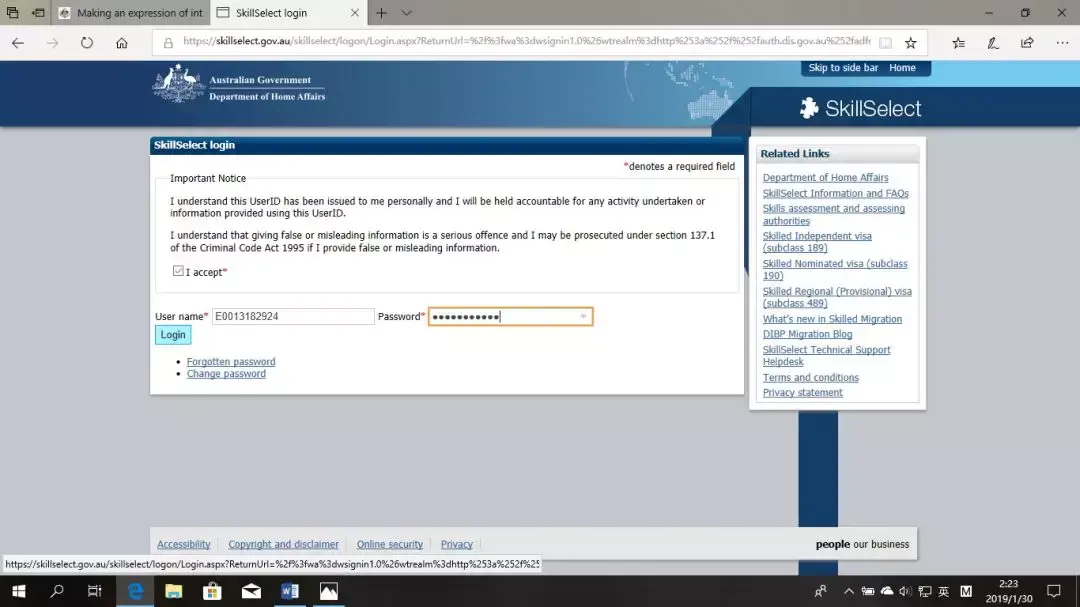Add page to favorites star icon
The image size is (1080, 607).
[911, 43]
